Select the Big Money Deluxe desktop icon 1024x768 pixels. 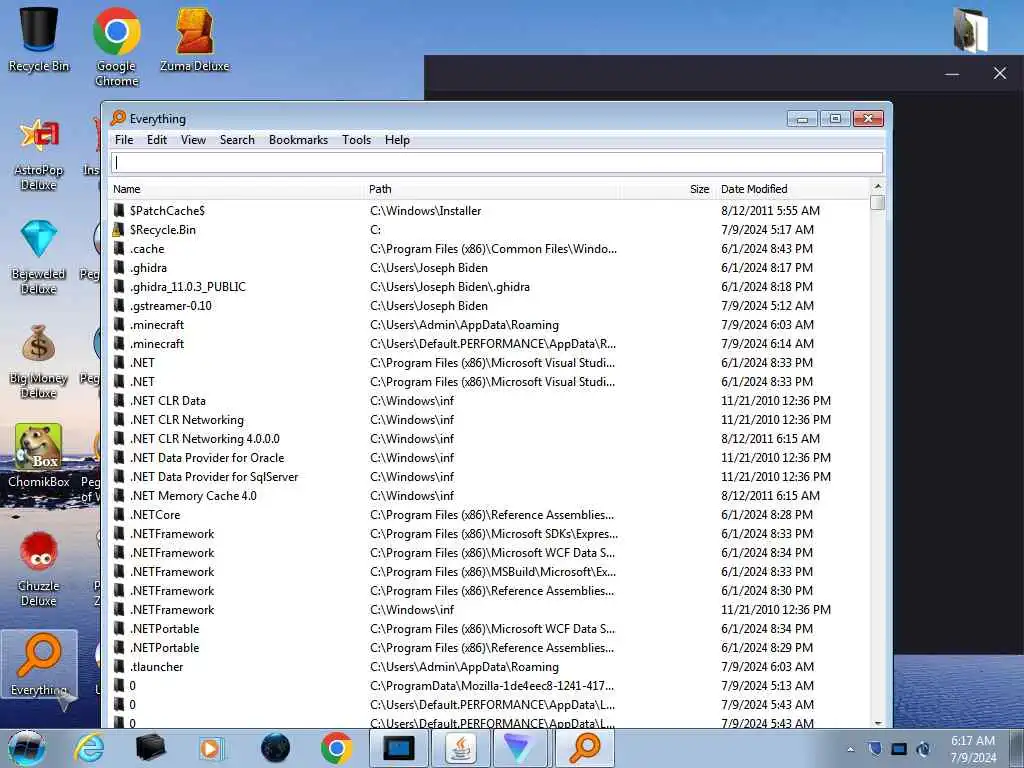point(39,362)
